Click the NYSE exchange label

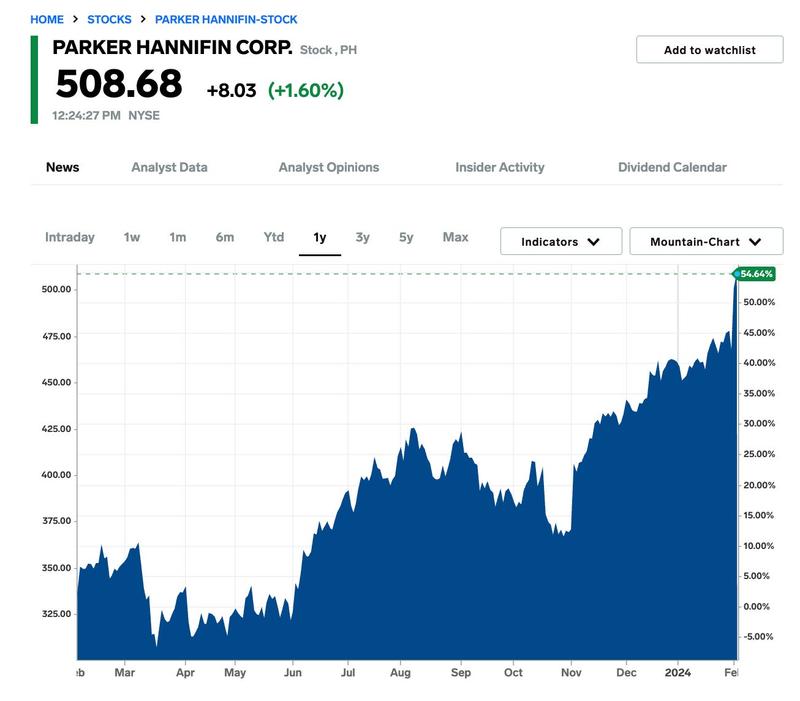click(x=144, y=115)
